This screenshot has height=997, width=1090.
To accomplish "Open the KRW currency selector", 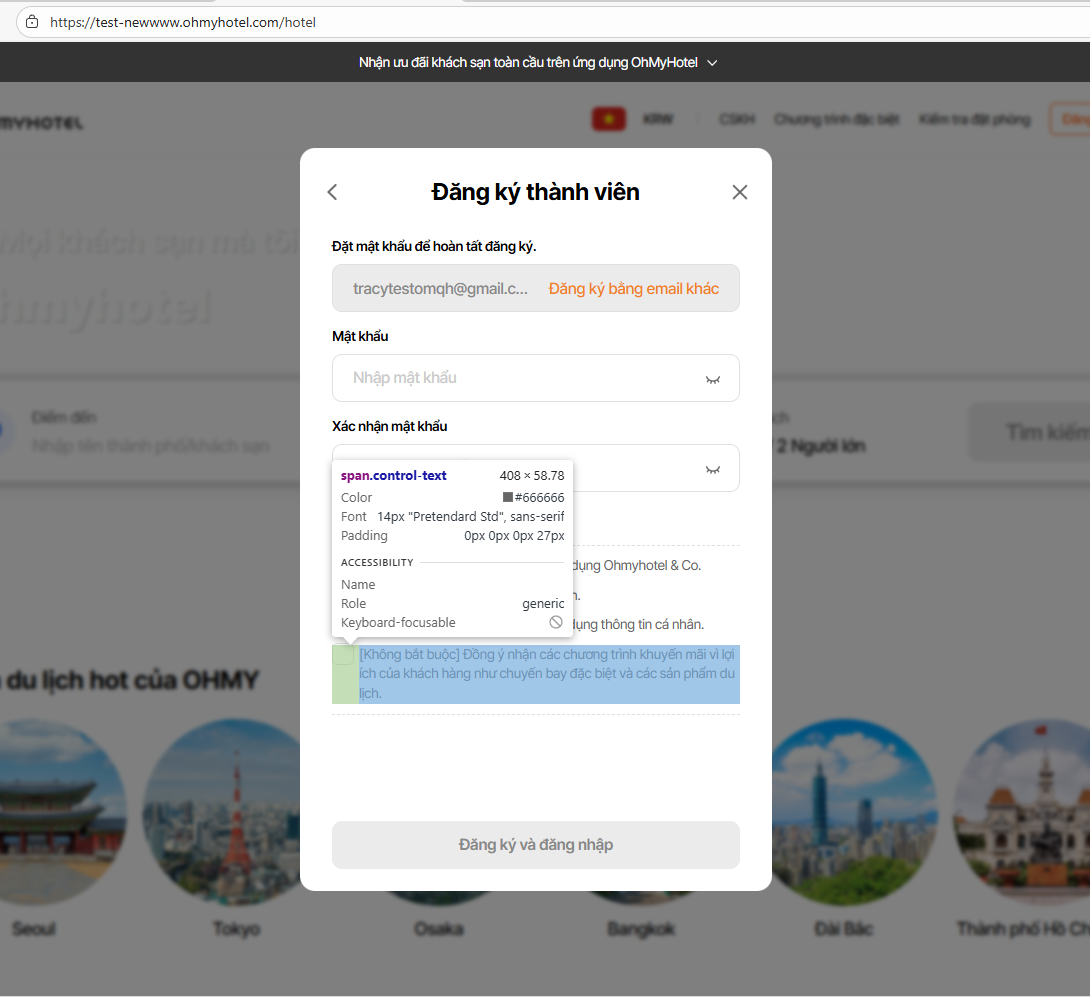I will 658,119.
